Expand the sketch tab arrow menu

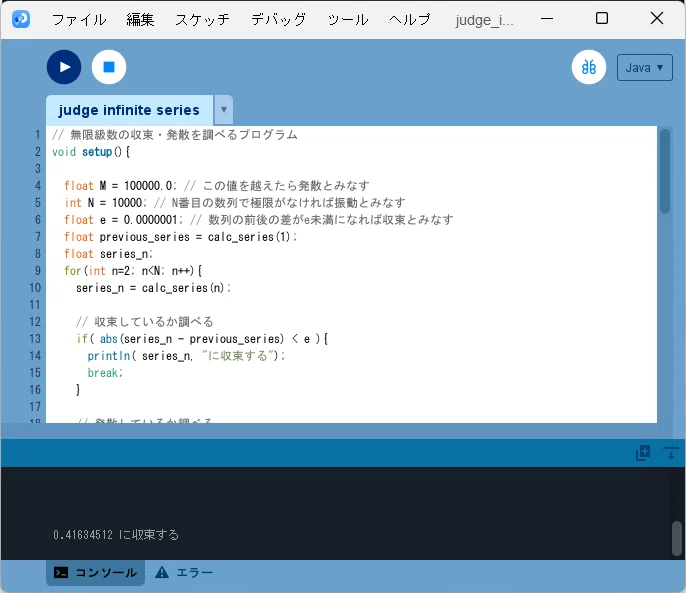point(224,109)
